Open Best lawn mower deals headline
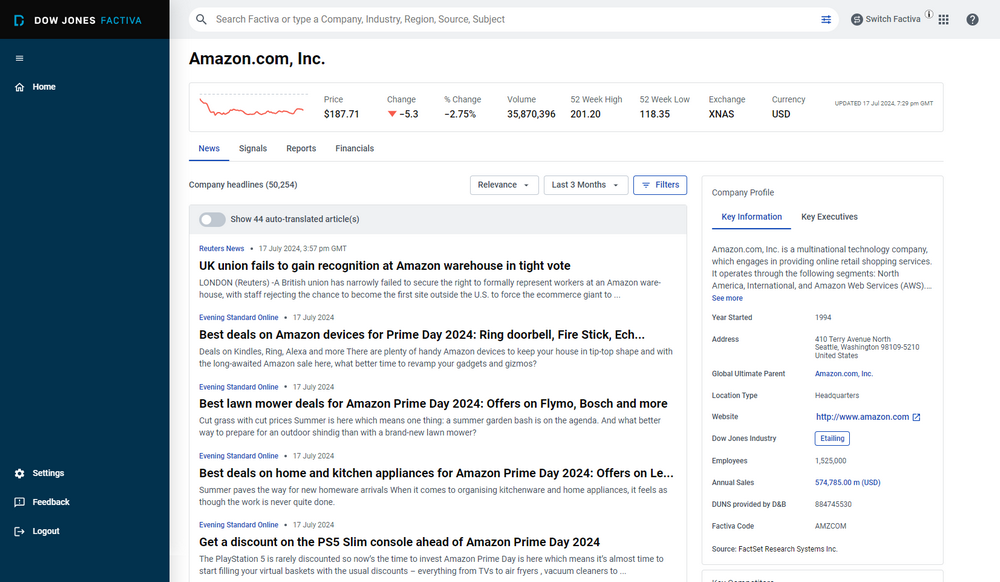The width and height of the screenshot is (1000, 582). (433, 404)
